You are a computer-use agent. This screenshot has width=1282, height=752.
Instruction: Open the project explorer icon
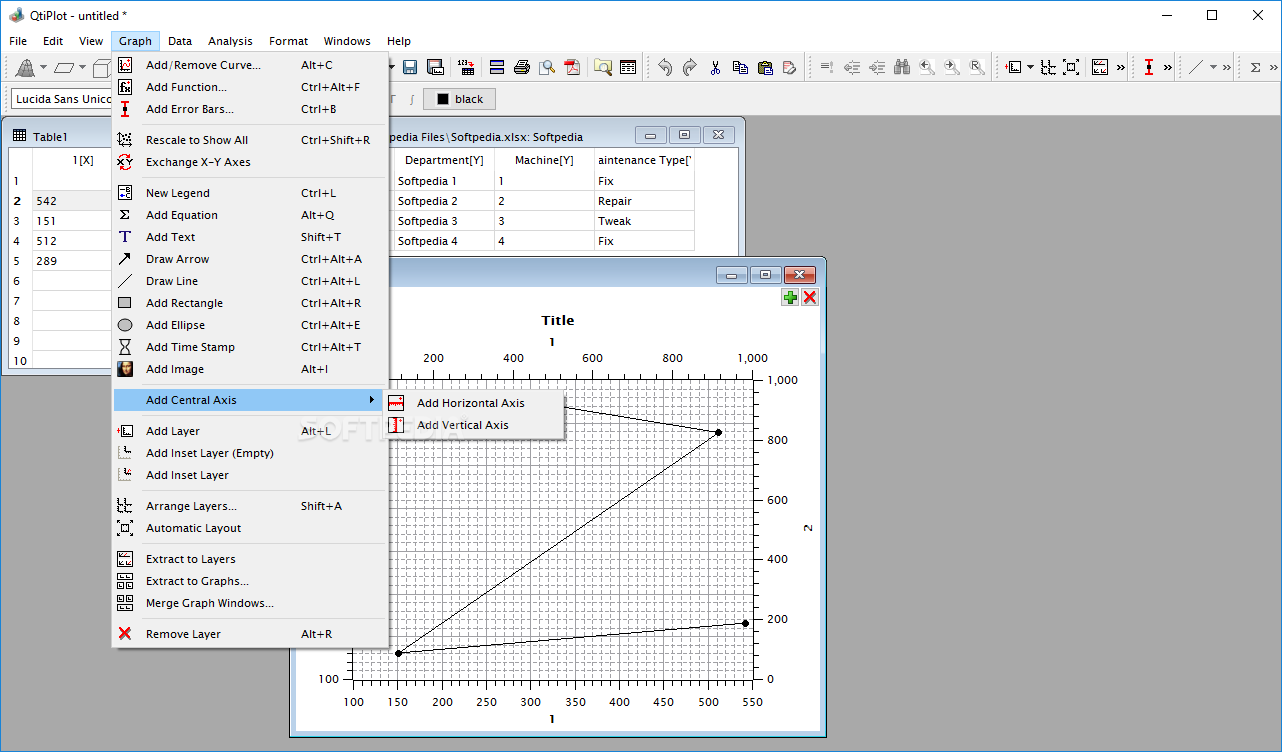[x=603, y=67]
